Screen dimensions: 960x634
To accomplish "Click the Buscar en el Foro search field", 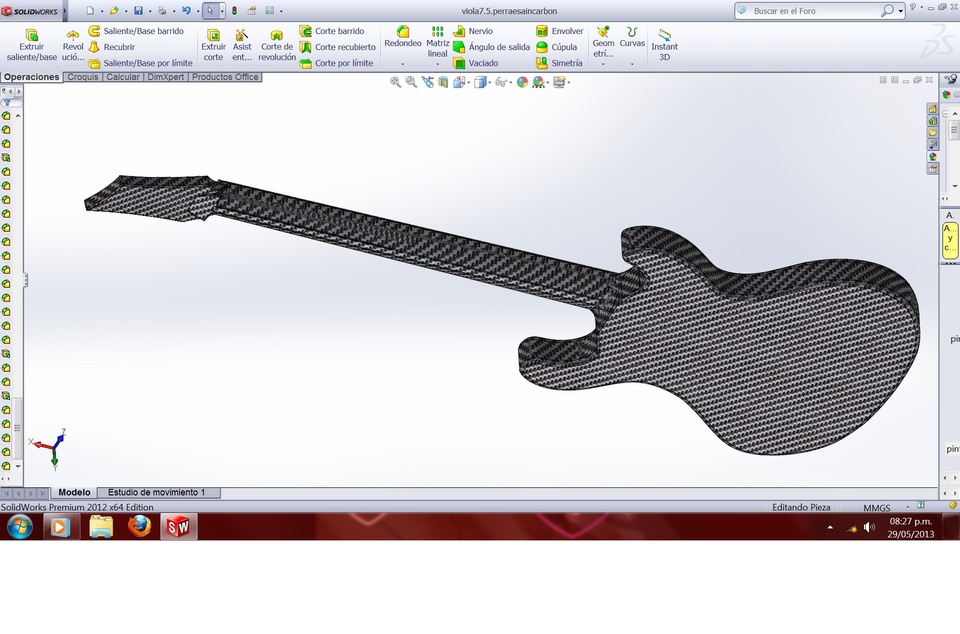I will [814, 11].
